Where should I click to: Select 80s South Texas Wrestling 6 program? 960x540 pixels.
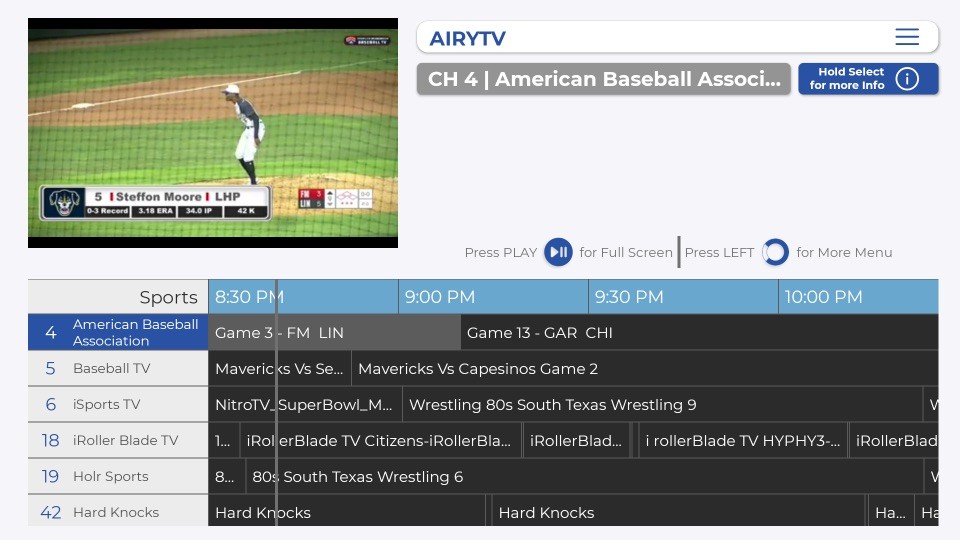tap(584, 476)
